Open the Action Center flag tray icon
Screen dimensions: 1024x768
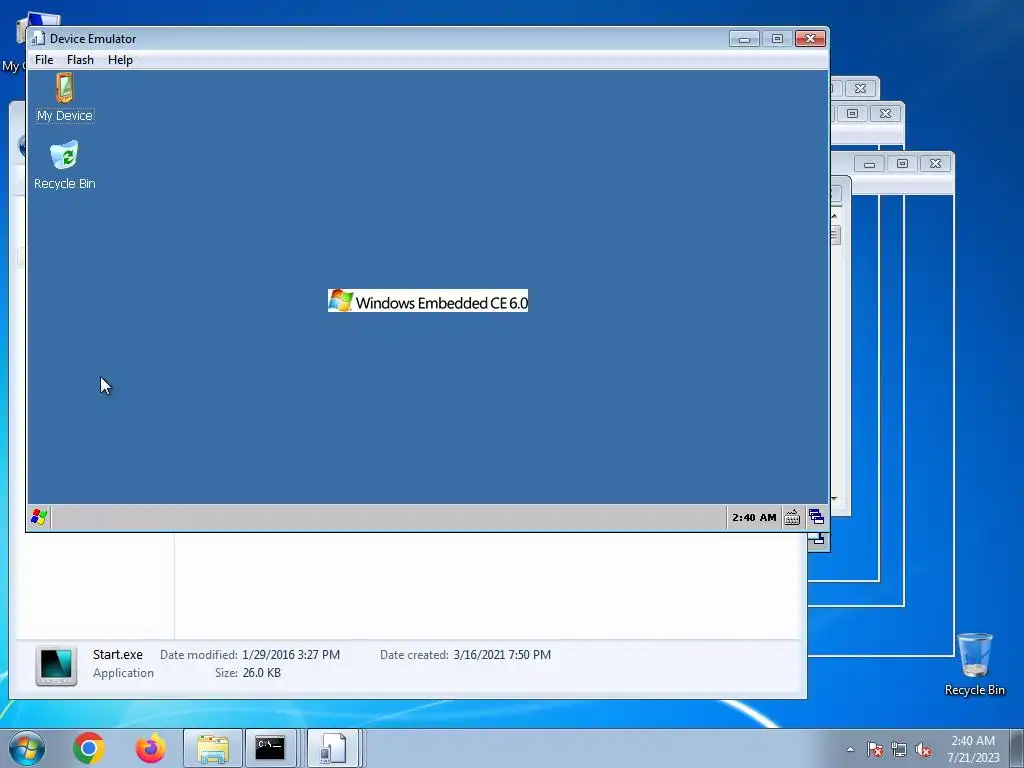click(875, 749)
